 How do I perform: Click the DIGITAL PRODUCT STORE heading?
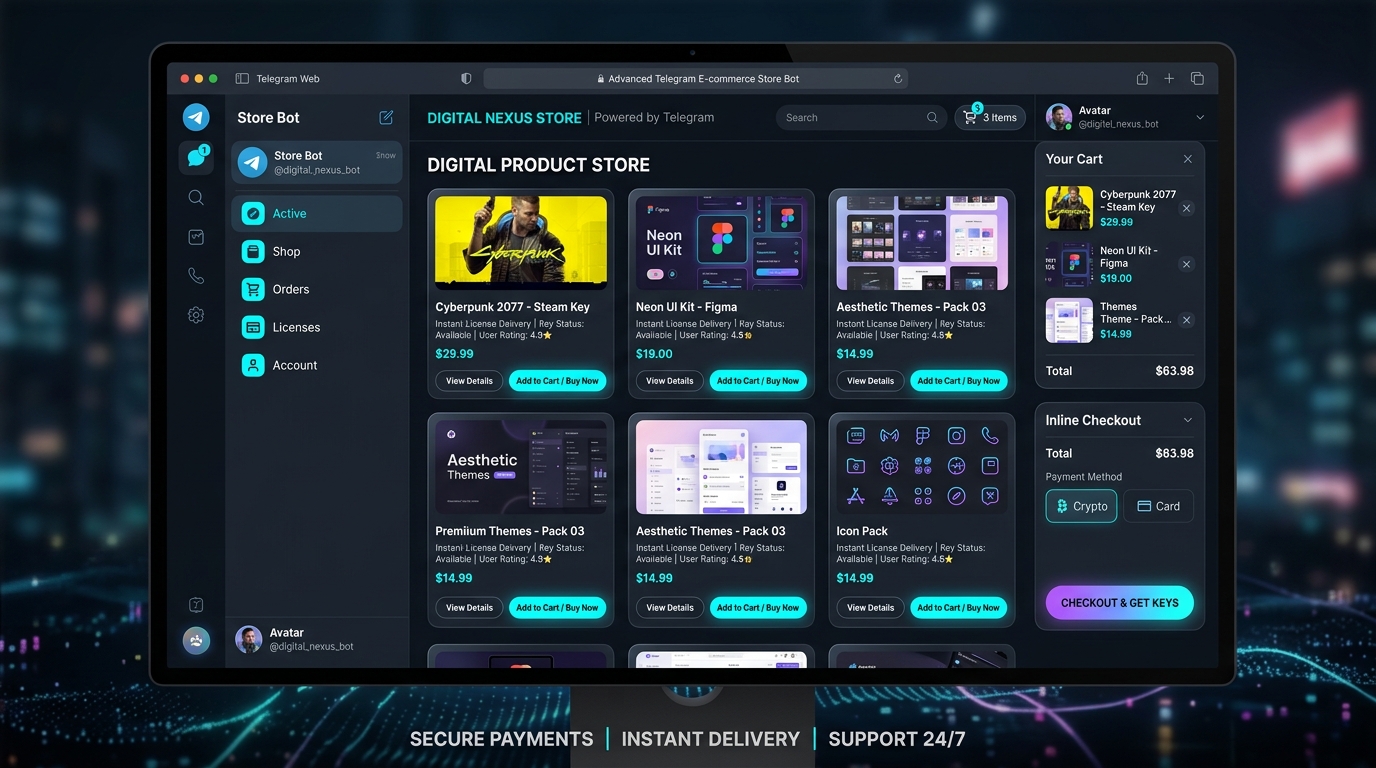click(x=538, y=165)
